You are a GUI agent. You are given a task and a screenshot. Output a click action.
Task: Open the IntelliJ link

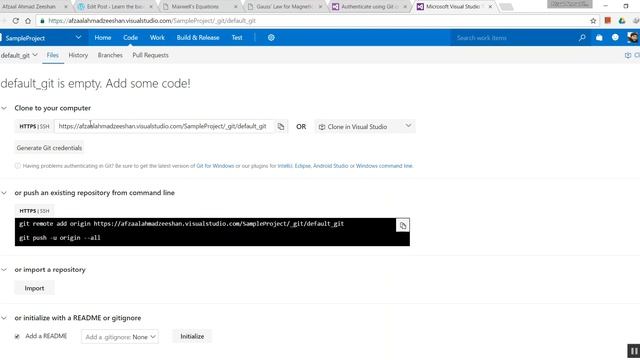pyautogui.click(x=285, y=166)
